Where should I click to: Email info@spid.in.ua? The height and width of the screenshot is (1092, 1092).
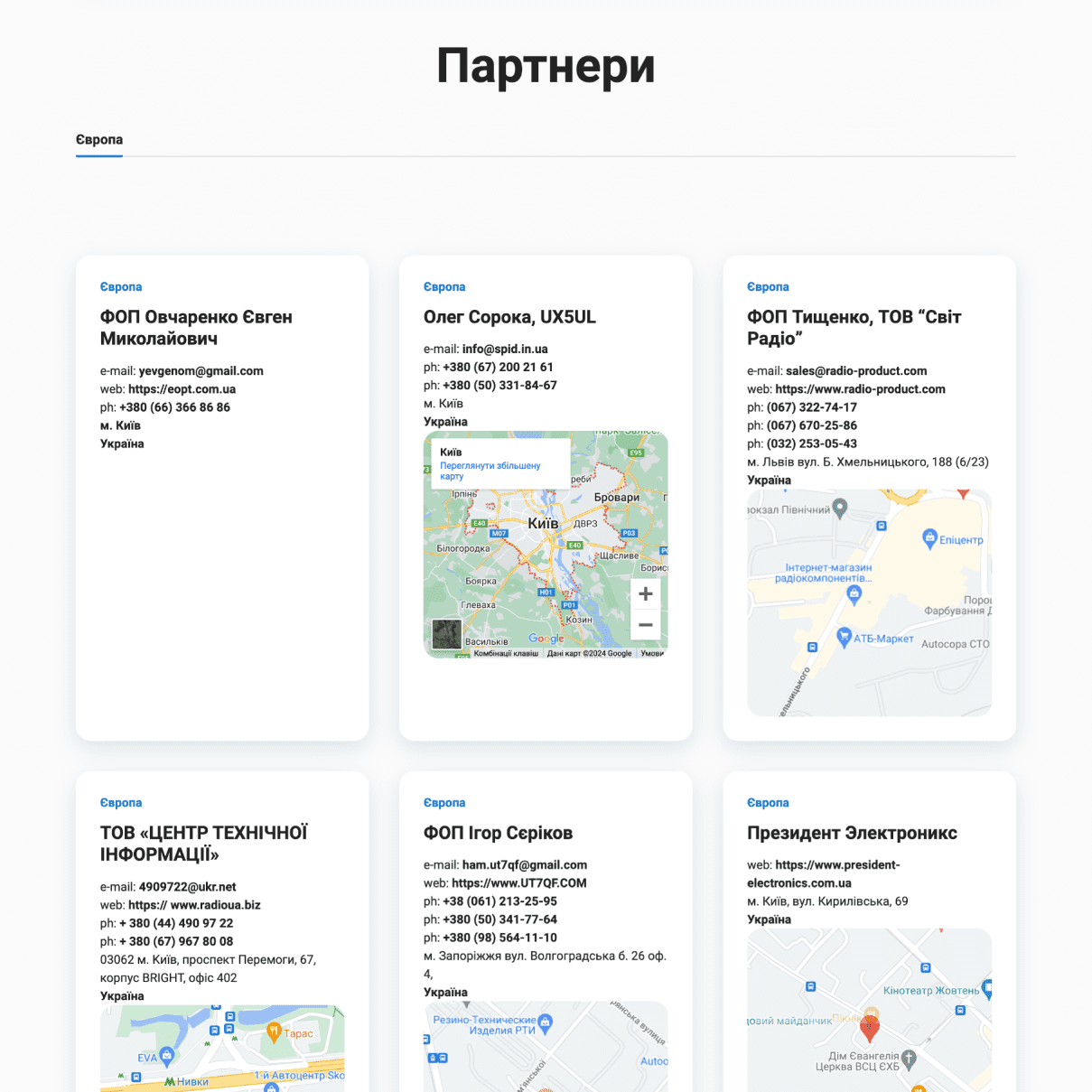[504, 349]
